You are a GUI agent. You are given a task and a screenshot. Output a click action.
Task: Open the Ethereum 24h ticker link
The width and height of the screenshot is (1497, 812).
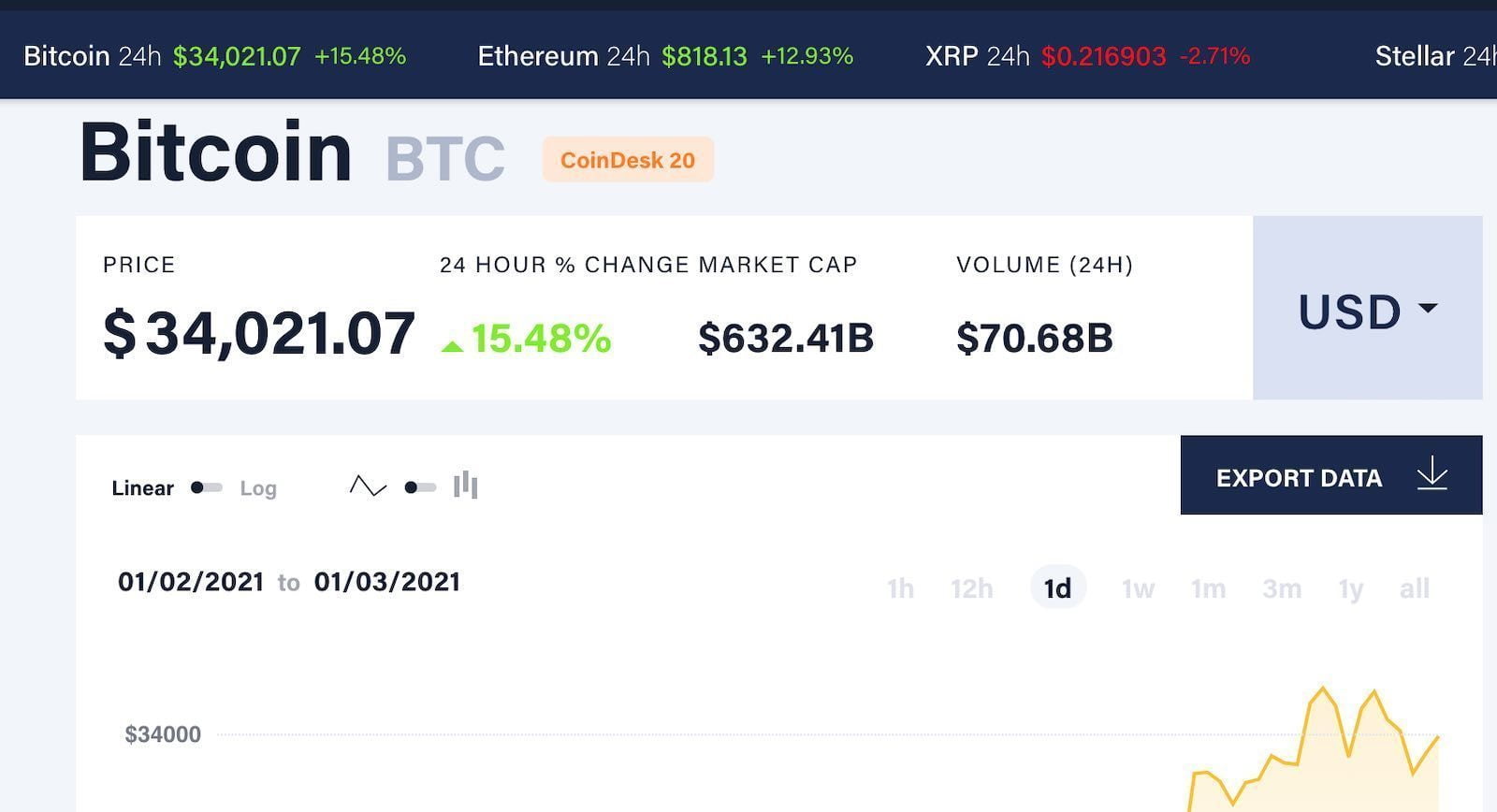(665, 56)
